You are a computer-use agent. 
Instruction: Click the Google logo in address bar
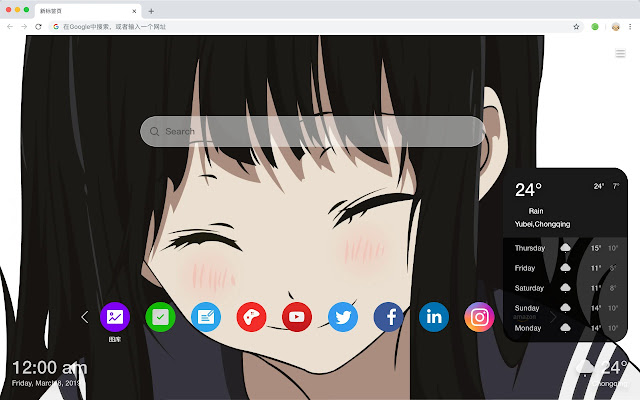tap(56, 27)
